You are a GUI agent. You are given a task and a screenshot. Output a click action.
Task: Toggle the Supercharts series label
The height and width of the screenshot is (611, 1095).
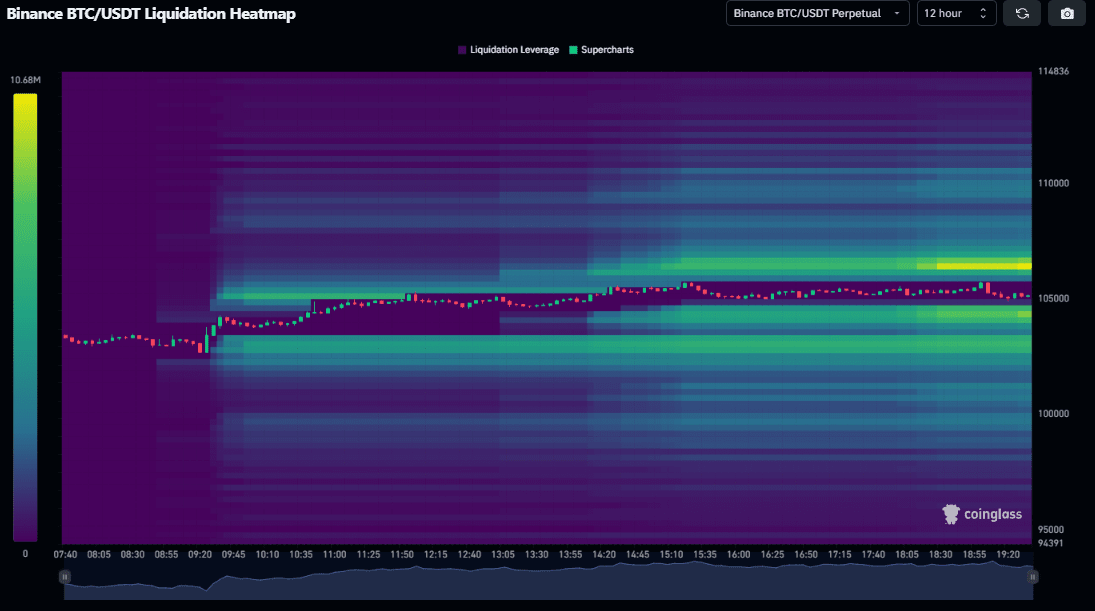click(x=607, y=49)
